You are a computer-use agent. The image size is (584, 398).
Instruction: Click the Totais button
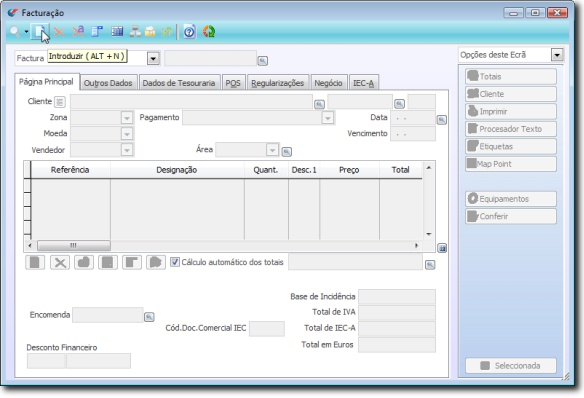[x=511, y=76]
